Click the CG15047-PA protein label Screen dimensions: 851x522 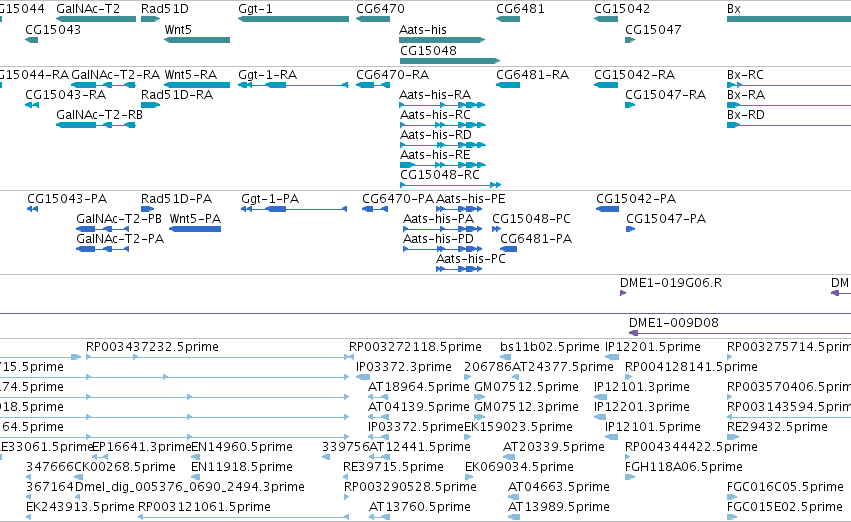[x=666, y=219]
